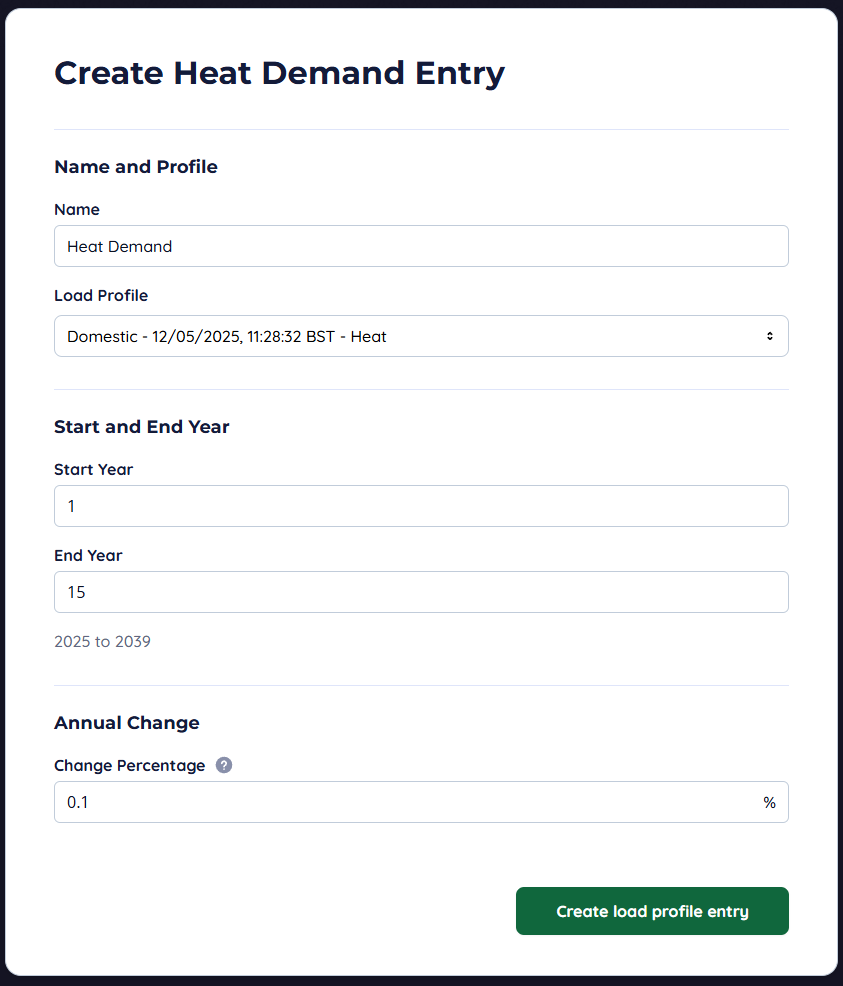Click the "Create Heat Demand Entry" title
Viewport: 843px width, 986px height.
pos(279,73)
